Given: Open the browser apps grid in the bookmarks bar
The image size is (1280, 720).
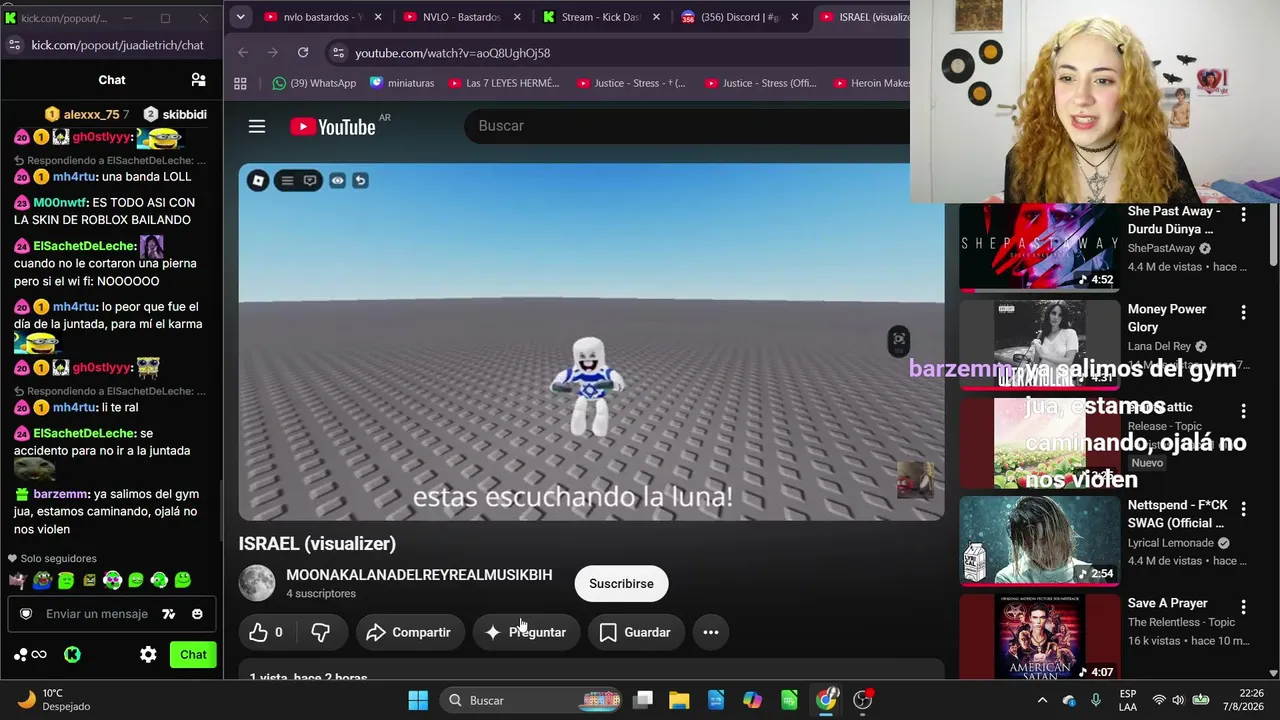Looking at the screenshot, I should tap(240, 84).
